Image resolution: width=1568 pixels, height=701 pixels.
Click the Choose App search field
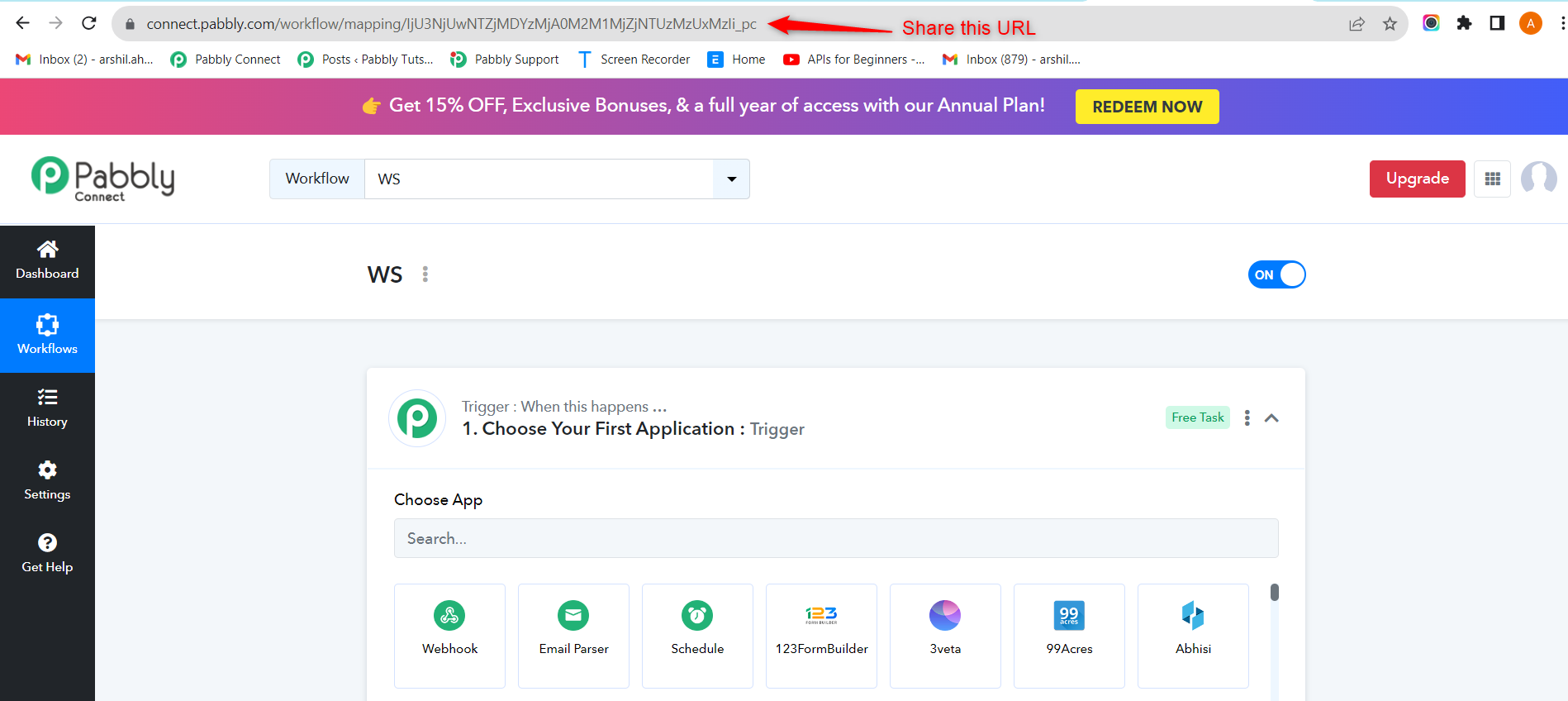point(836,538)
